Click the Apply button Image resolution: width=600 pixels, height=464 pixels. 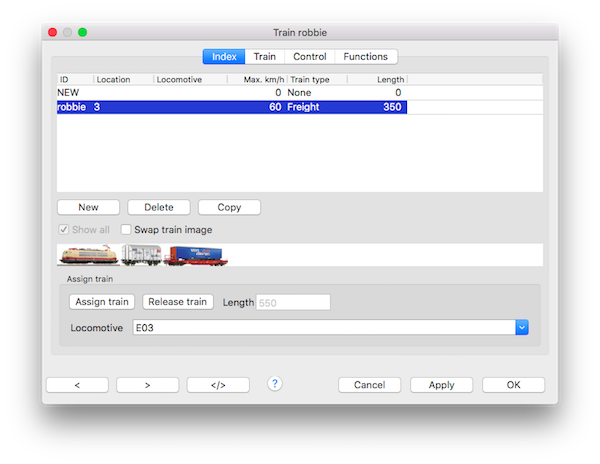(441, 385)
